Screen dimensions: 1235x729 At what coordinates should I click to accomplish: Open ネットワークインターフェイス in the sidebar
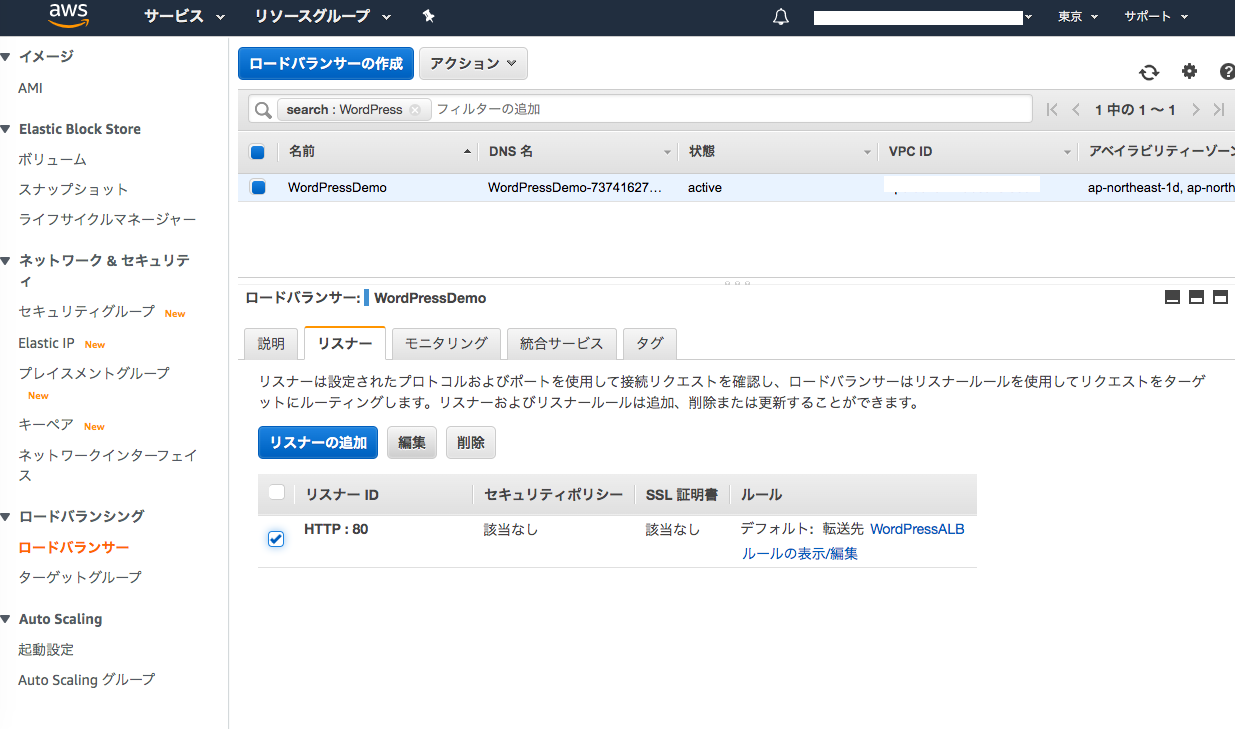pos(108,465)
